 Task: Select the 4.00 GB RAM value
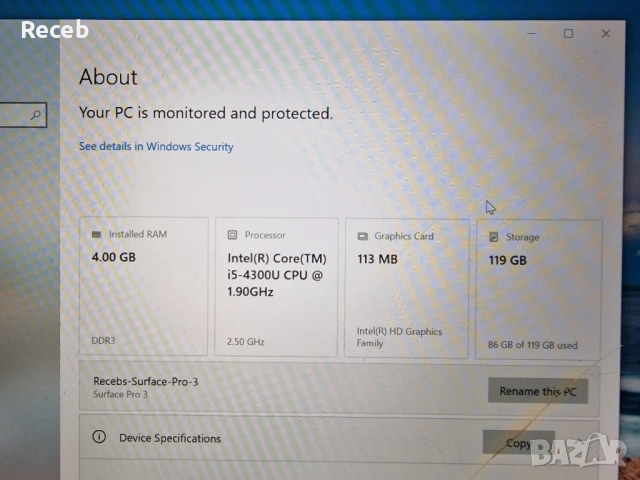point(113,257)
